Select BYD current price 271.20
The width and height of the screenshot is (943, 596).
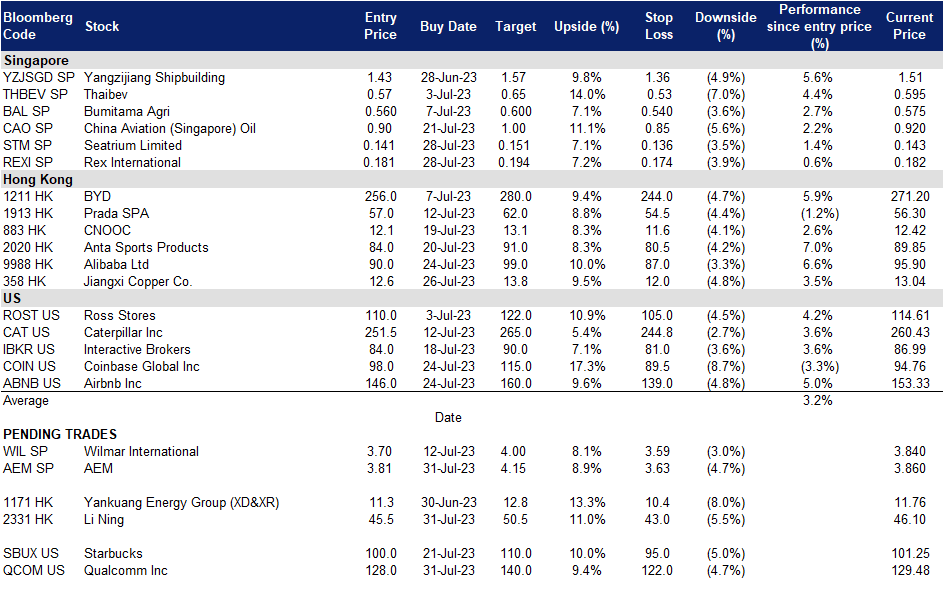coord(910,197)
